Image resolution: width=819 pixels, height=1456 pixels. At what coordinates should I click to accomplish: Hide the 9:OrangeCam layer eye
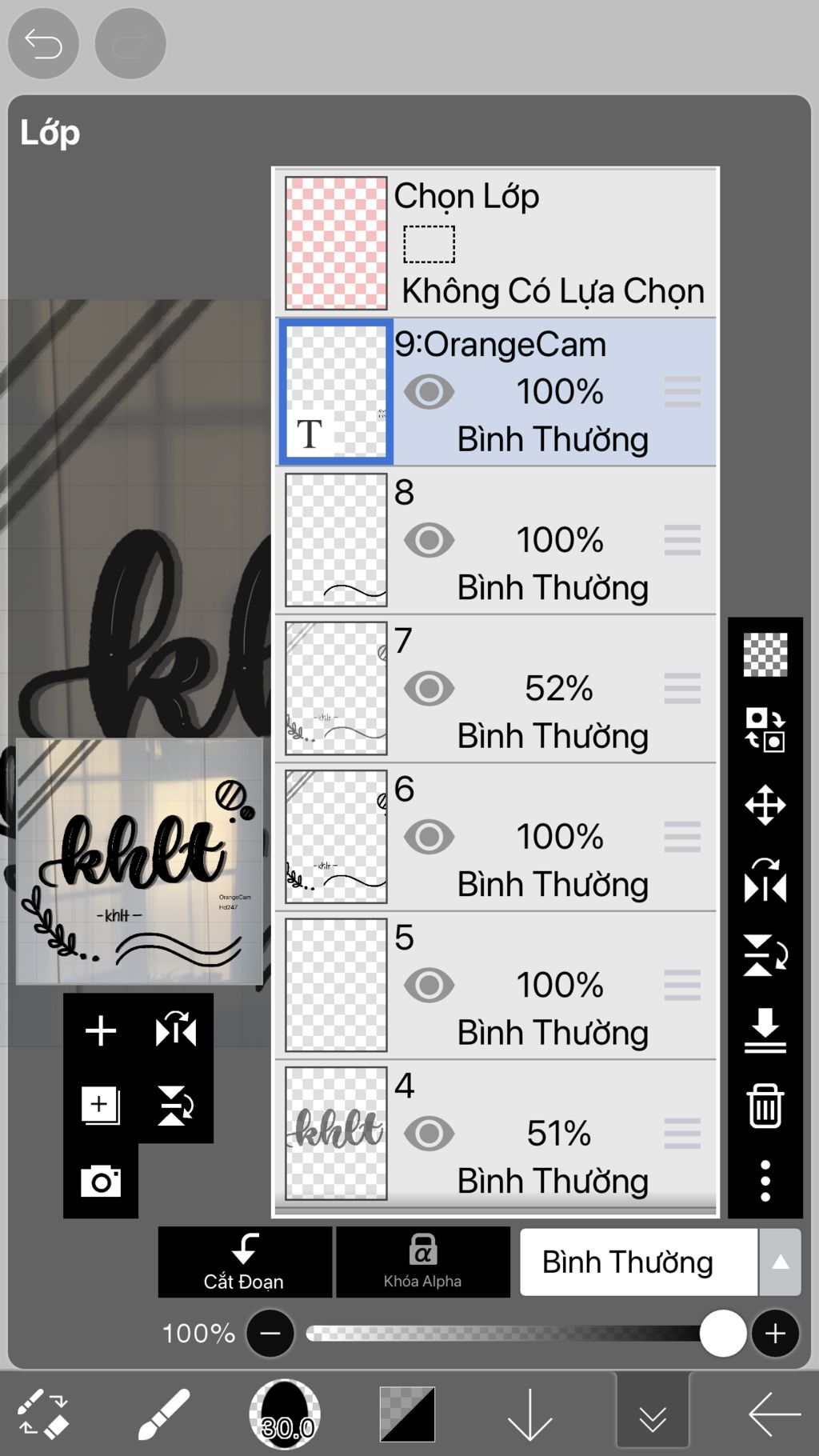pyautogui.click(x=429, y=392)
